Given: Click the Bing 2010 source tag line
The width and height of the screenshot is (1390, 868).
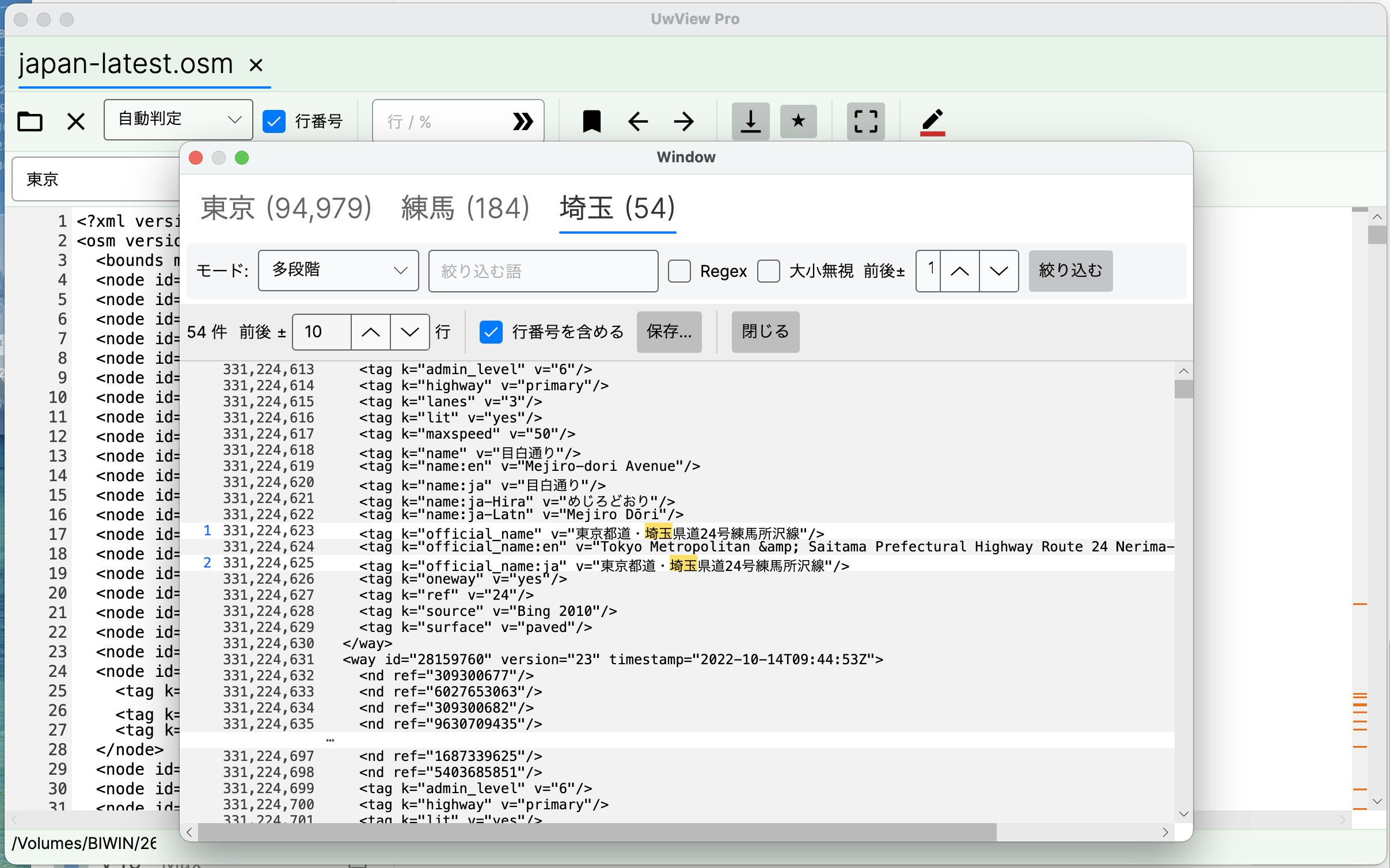Looking at the screenshot, I should point(677,611).
